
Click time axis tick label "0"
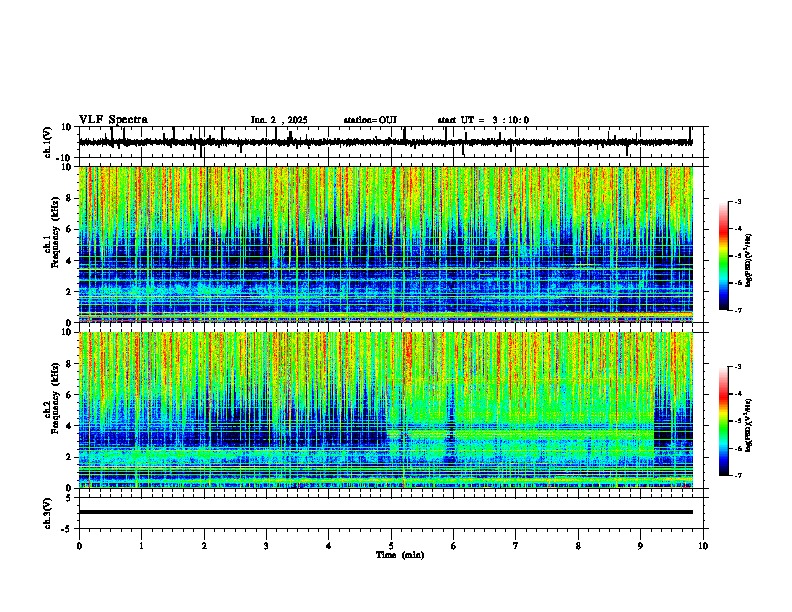point(79,546)
